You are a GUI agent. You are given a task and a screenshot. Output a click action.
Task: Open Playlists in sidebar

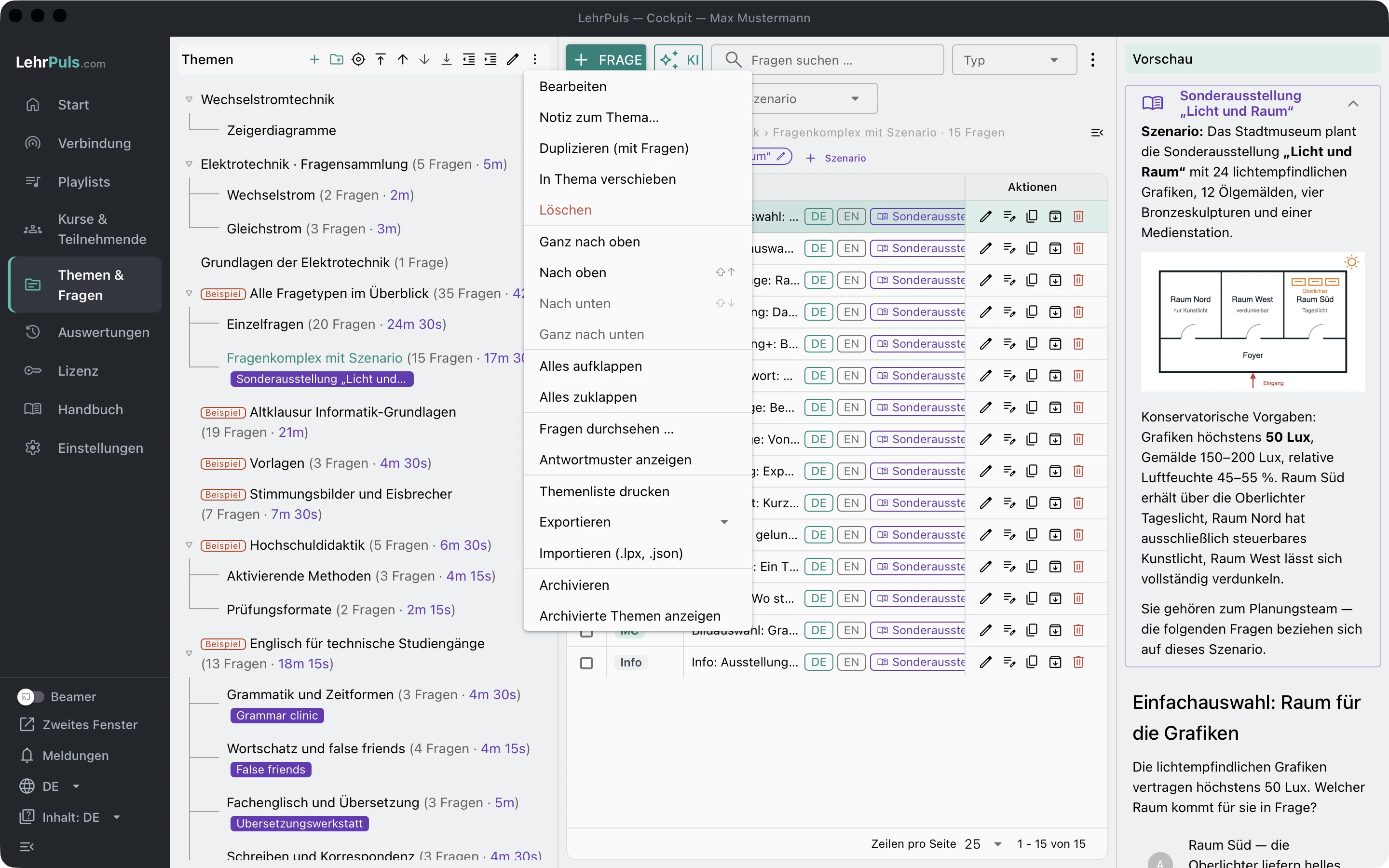click(x=85, y=182)
